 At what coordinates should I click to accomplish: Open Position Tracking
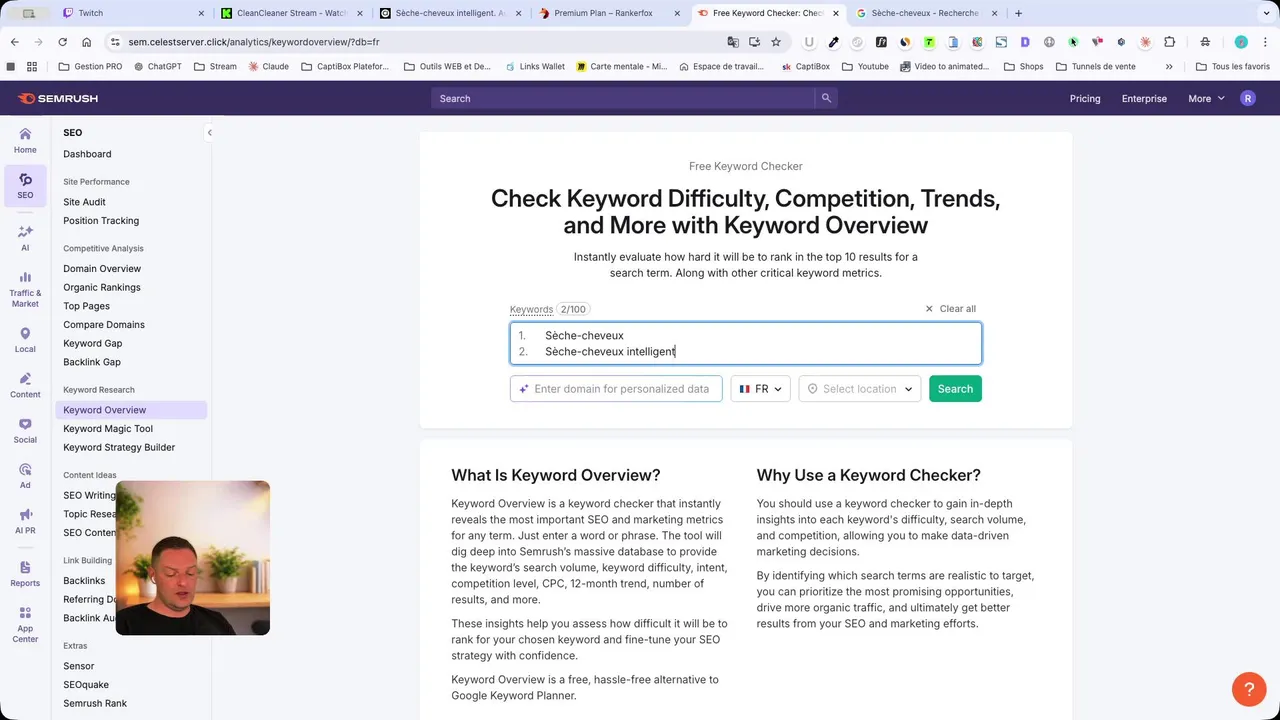click(x=101, y=221)
